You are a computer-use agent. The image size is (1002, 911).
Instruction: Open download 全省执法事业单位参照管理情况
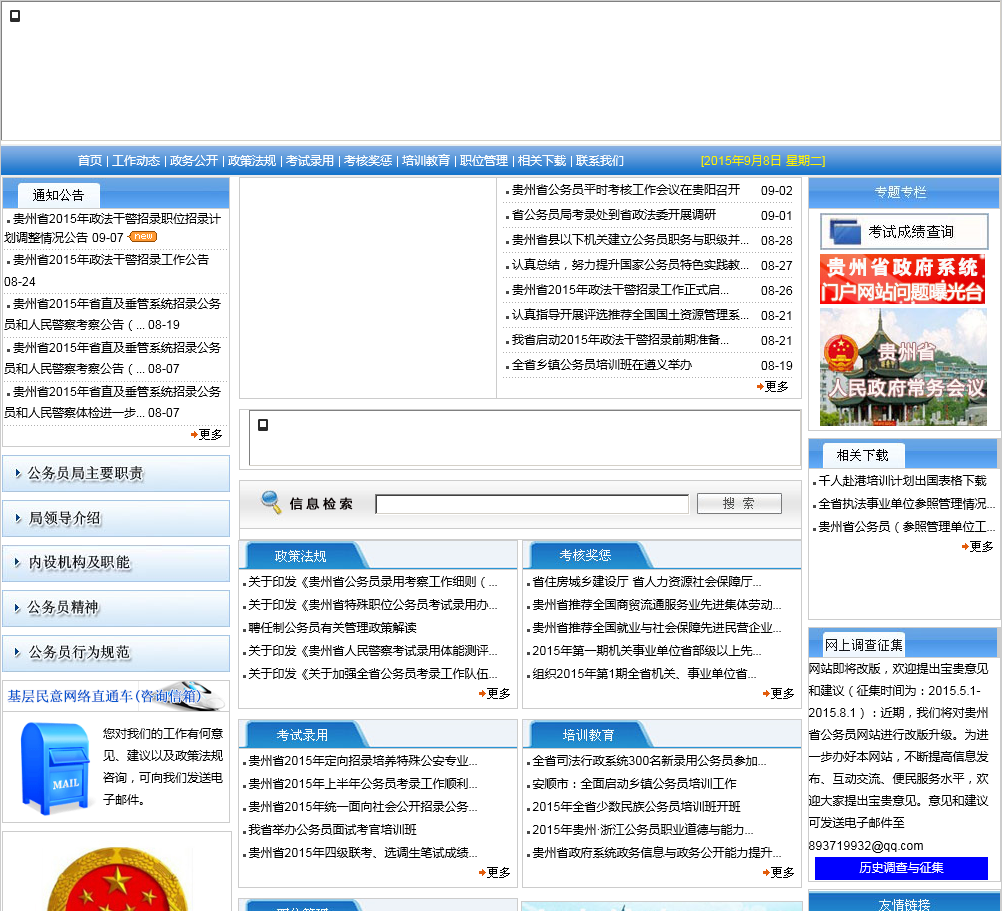click(x=906, y=503)
